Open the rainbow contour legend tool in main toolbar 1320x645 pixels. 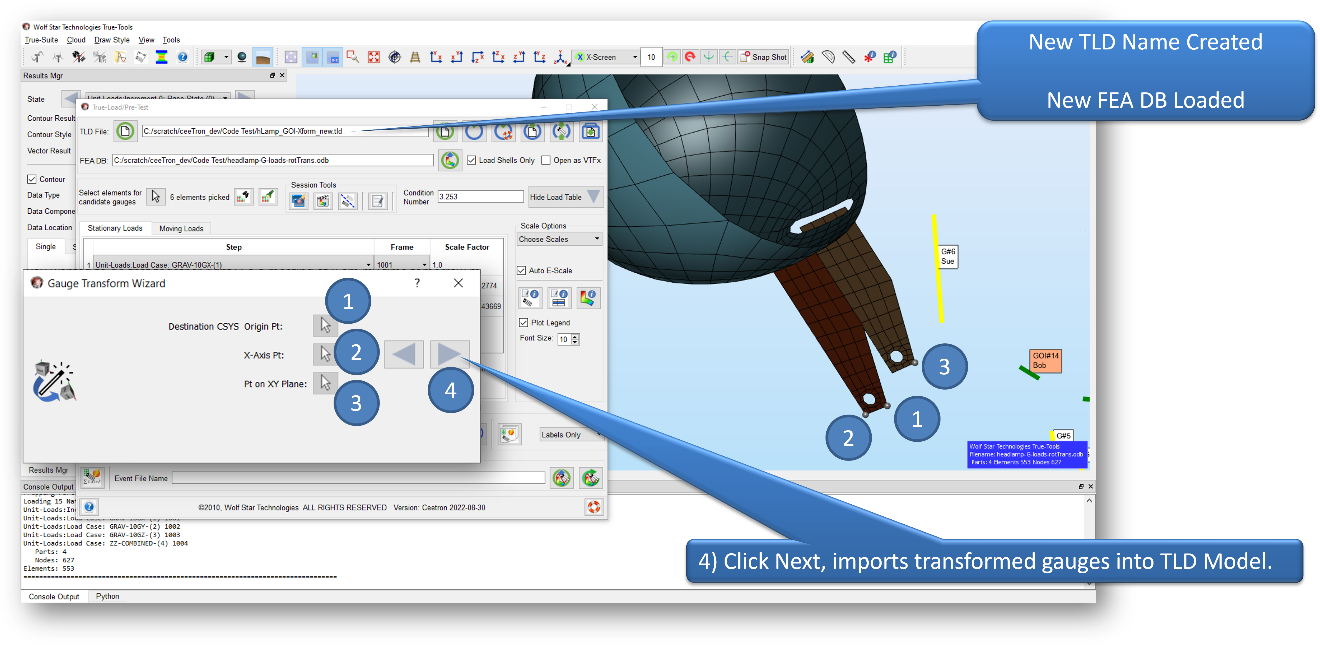[x=160, y=57]
